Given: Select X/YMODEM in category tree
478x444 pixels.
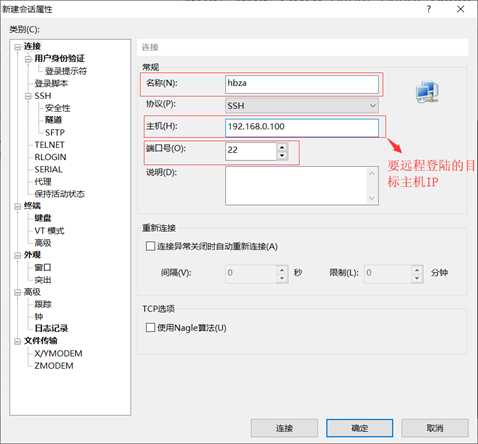Looking at the screenshot, I should [58, 353].
